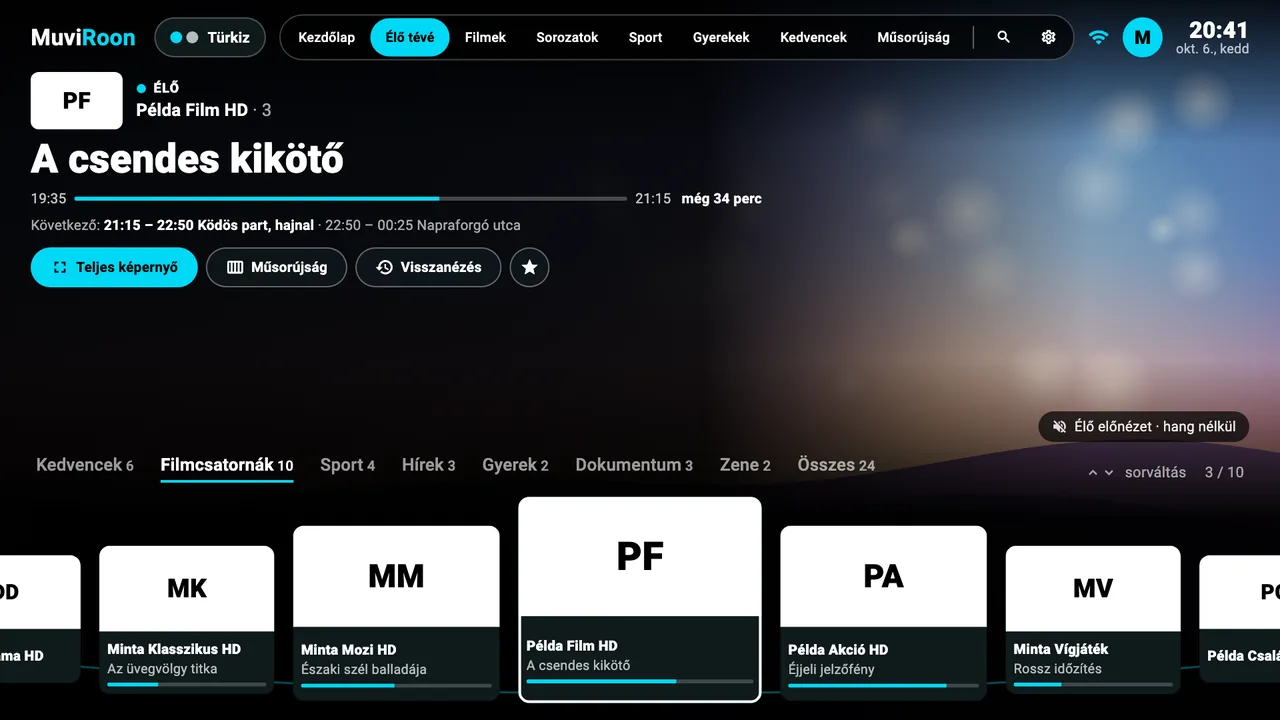Image resolution: width=1280 pixels, height=720 pixels.
Task: Click the Teljes képernyő button
Action: pos(114,267)
